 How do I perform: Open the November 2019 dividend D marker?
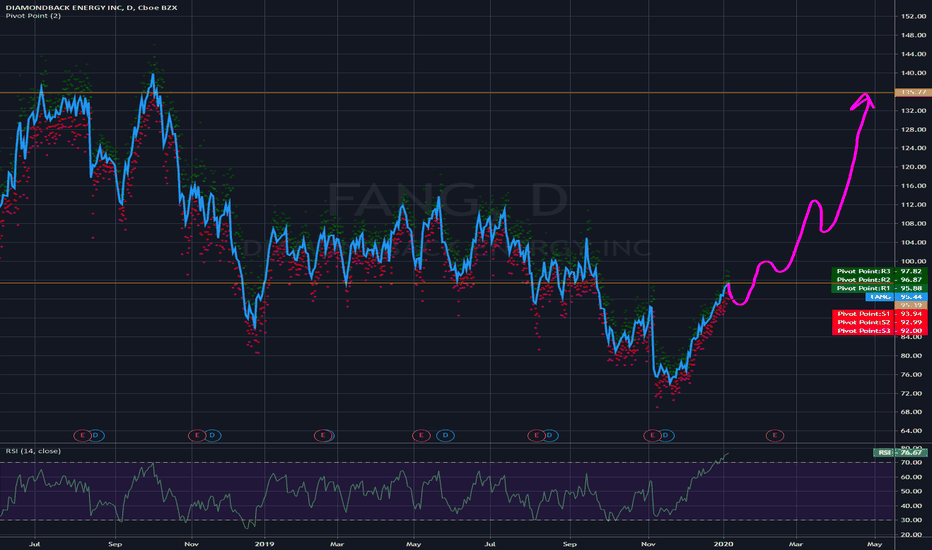click(x=666, y=436)
